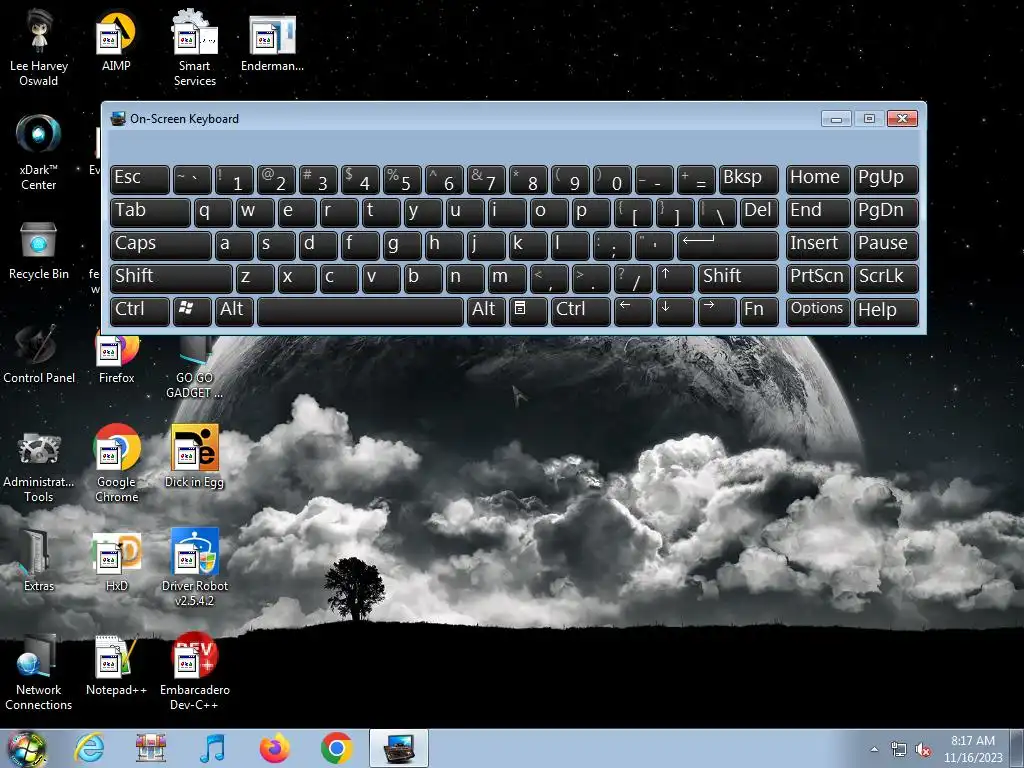Open the GO GO GADGET desktop icon
The image size is (1024, 768).
point(195,366)
